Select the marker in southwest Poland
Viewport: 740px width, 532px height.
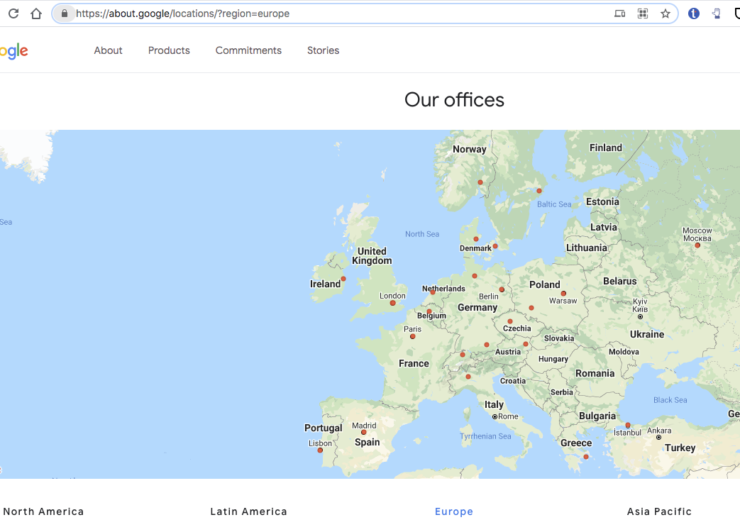point(531,308)
